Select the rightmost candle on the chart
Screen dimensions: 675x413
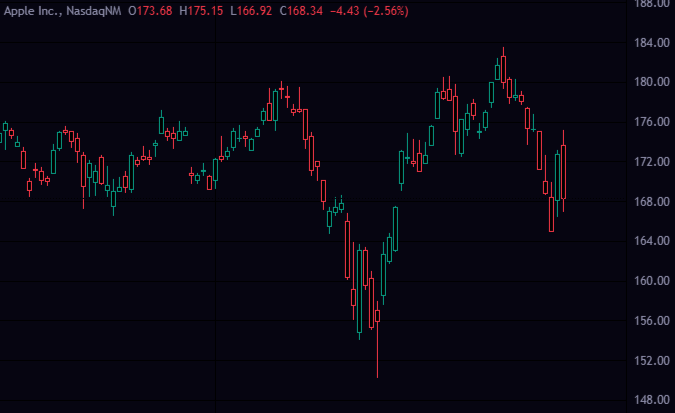[x=564, y=172]
